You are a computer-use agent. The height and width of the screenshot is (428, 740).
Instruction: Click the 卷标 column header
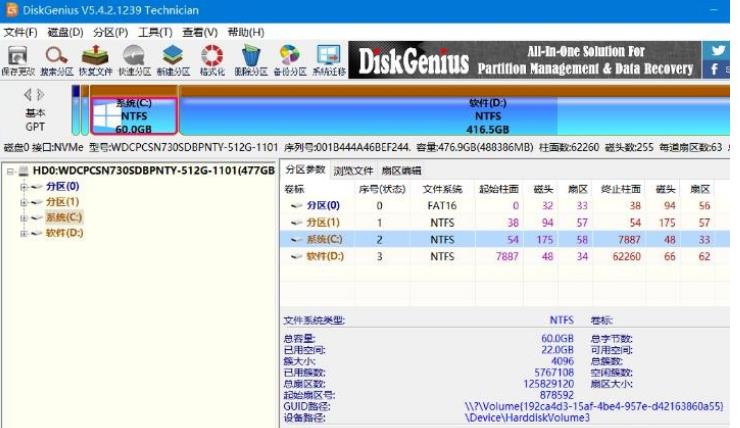294,189
